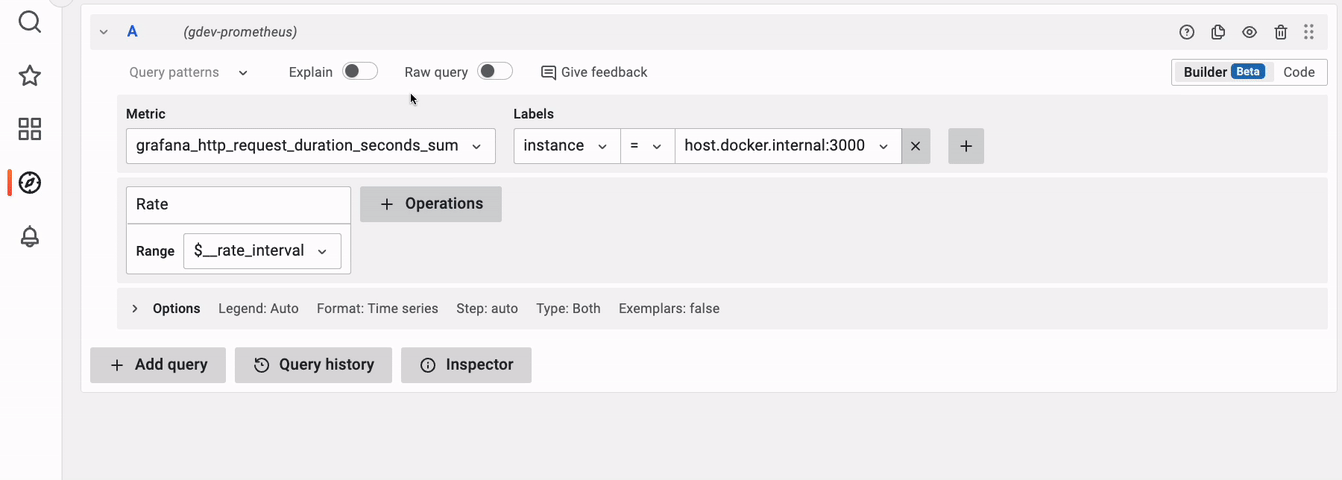Screen dimensions: 1342x480
Task: Open the search icon in the sidebar
Action: tap(30, 21)
